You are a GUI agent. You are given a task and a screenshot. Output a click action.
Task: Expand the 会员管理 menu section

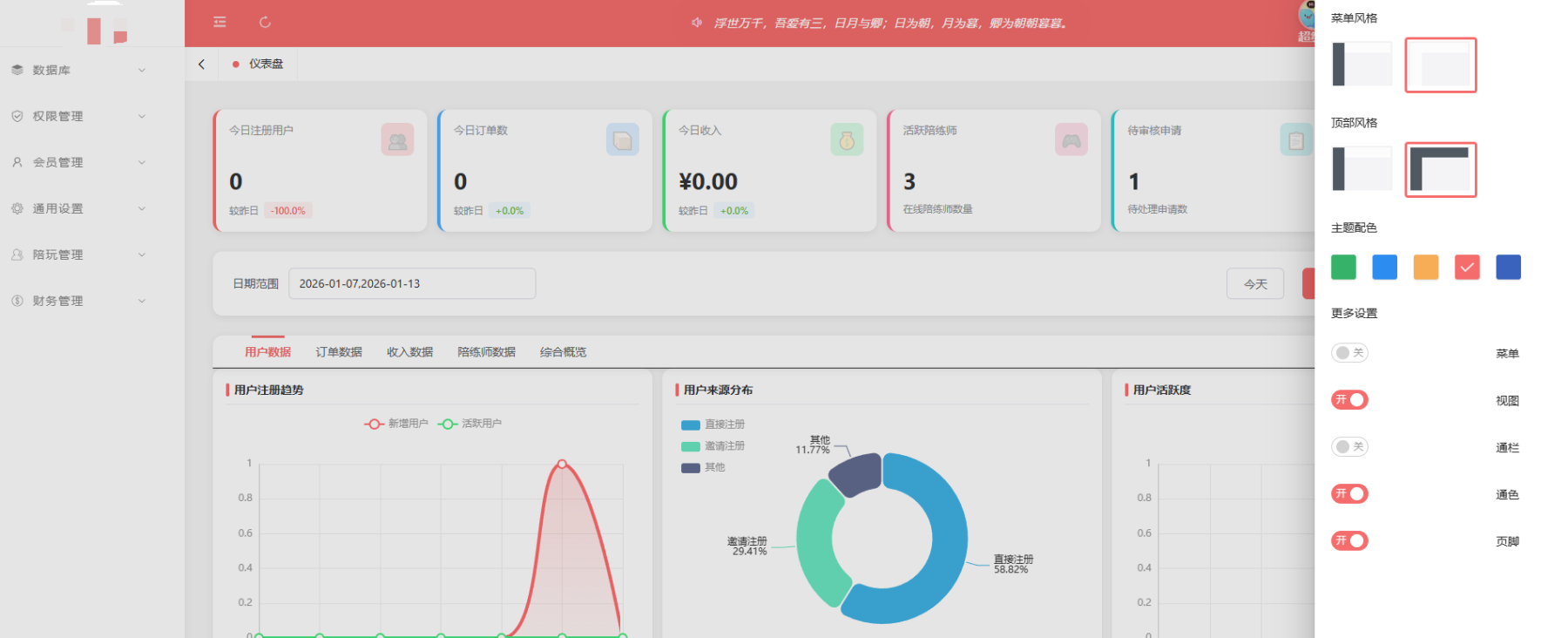point(77,162)
